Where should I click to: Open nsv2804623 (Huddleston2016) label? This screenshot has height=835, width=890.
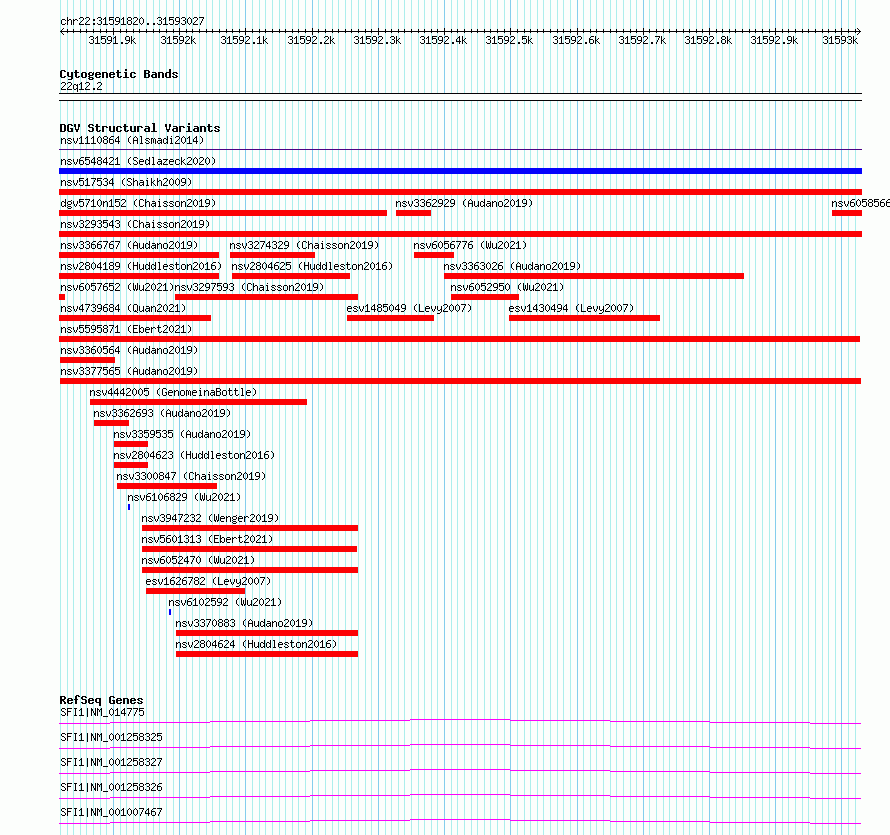pyautogui.click(x=194, y=455)
